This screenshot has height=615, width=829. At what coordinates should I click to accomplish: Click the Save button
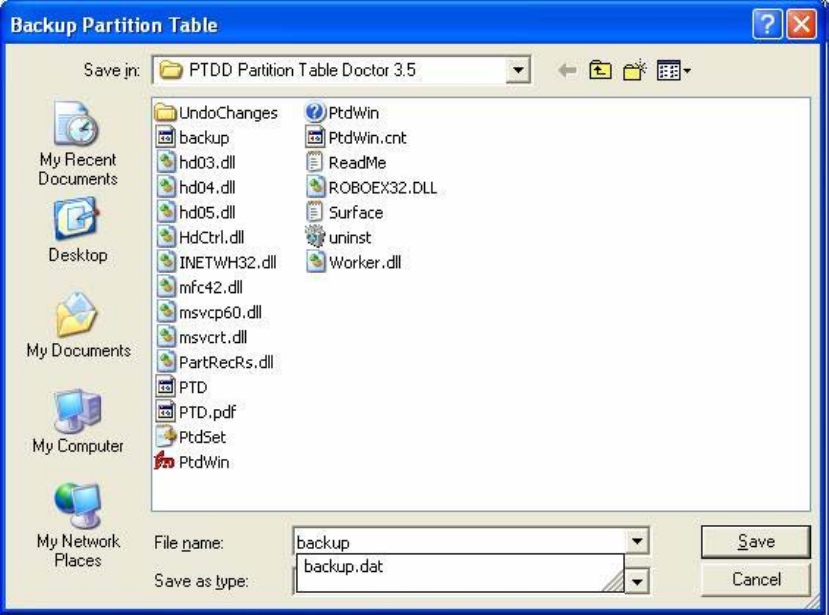pyautogui.click(x=756, y=541)
